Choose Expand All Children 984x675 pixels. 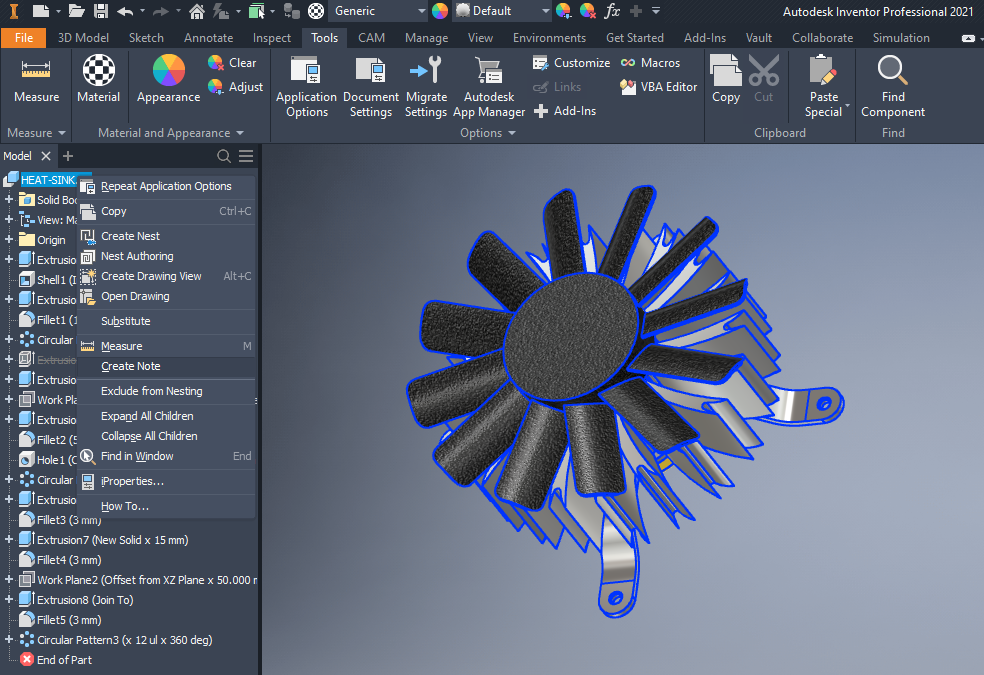166,416
